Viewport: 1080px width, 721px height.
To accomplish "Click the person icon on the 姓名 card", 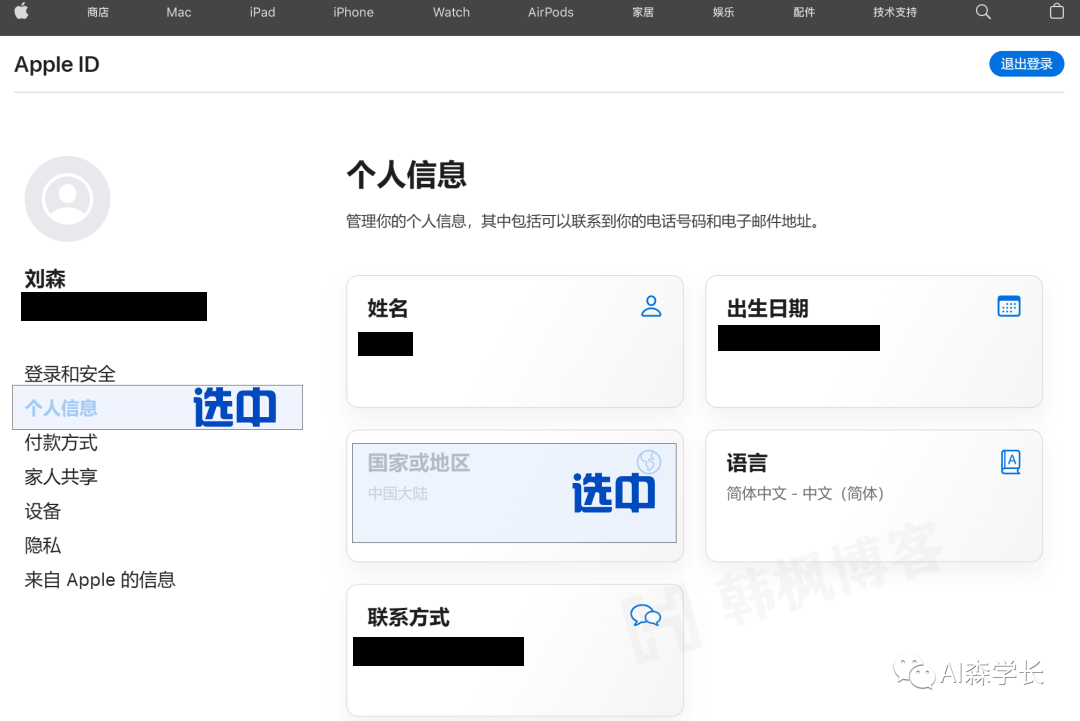I will (651, 306).
